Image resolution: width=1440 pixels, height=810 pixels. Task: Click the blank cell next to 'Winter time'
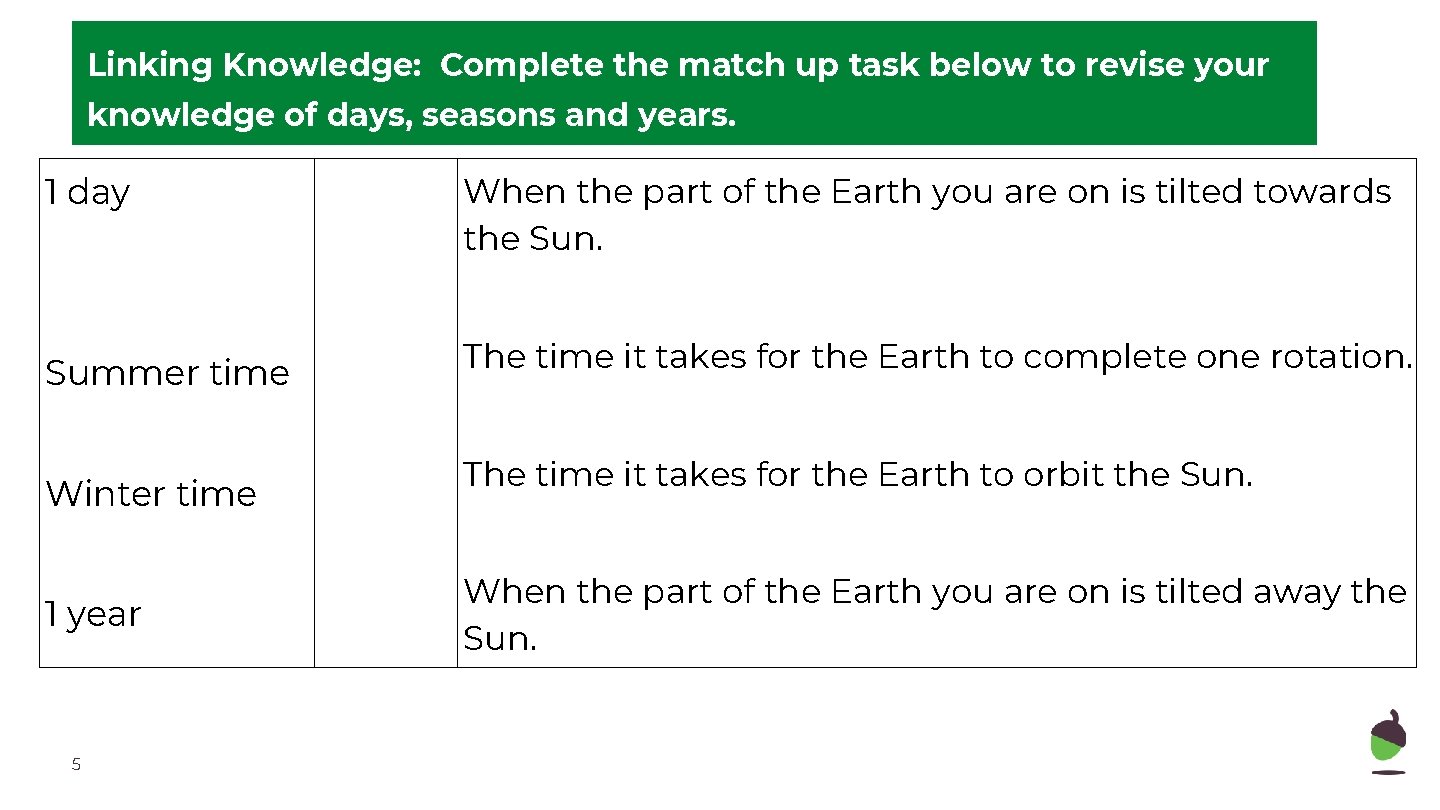(x=385, y=494)
